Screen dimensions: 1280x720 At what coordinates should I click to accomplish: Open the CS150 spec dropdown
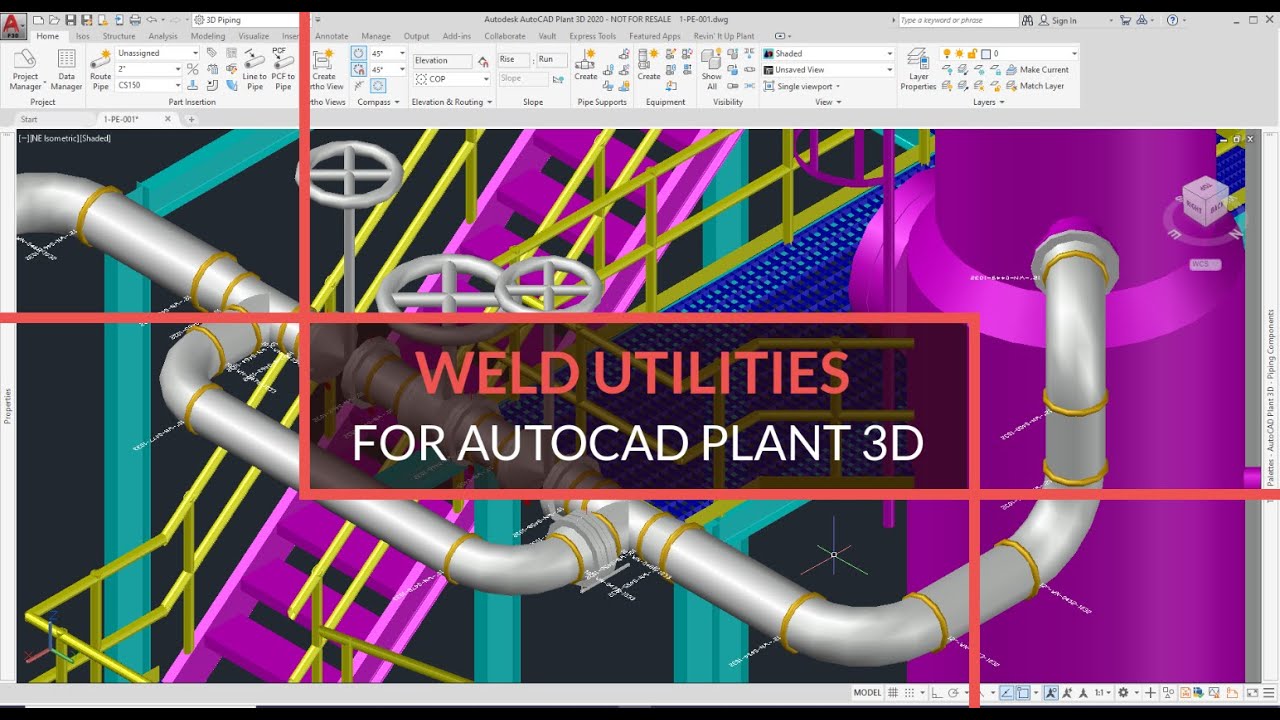150,85
